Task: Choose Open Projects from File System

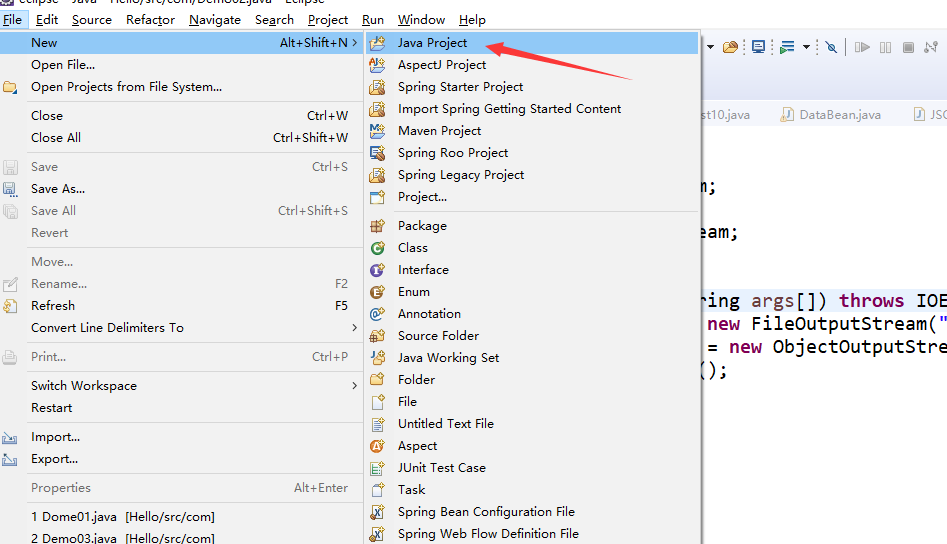Action: point(181,87)
